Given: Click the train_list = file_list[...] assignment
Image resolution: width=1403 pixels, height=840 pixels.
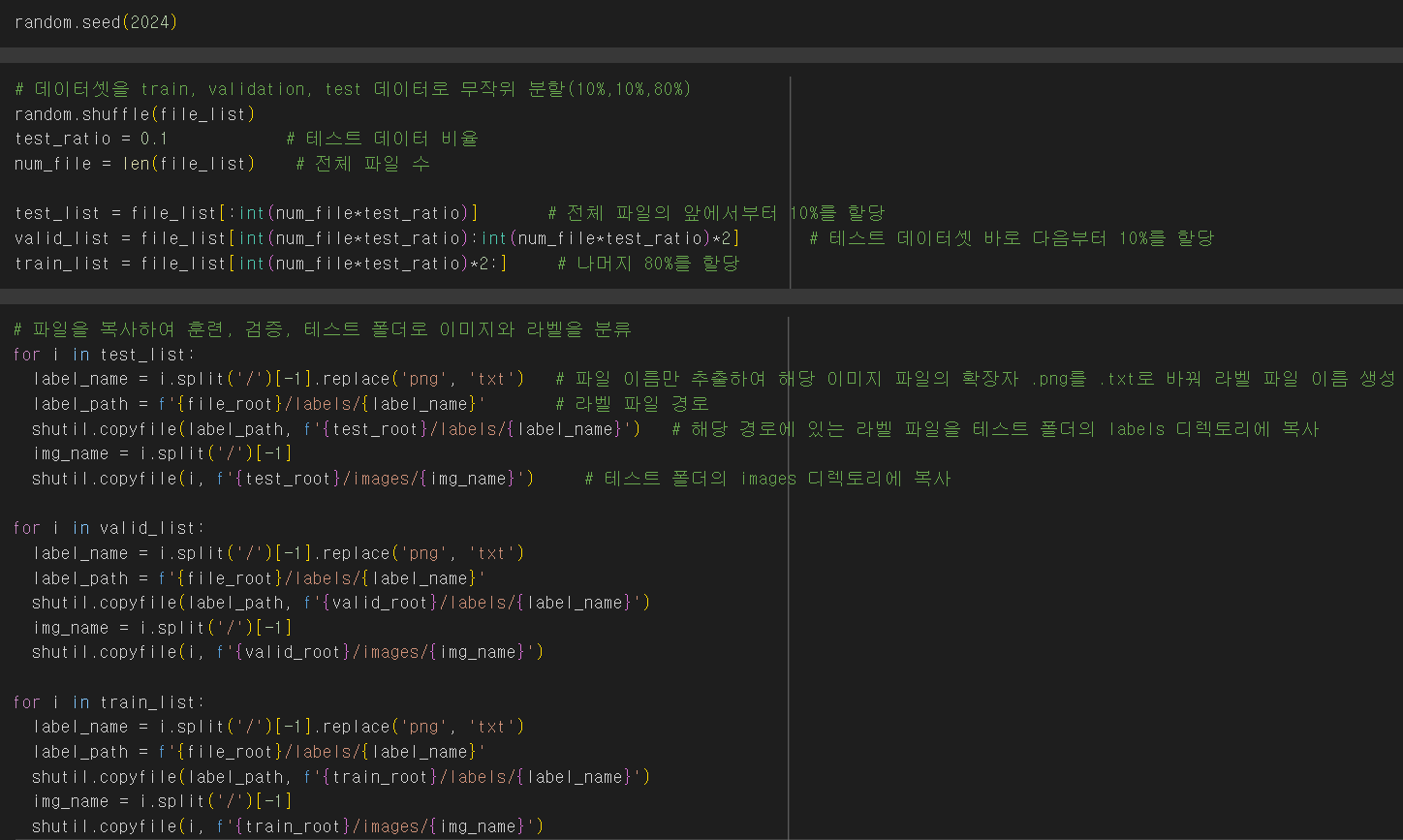Looking at the screenshot, I should (261, 264).
